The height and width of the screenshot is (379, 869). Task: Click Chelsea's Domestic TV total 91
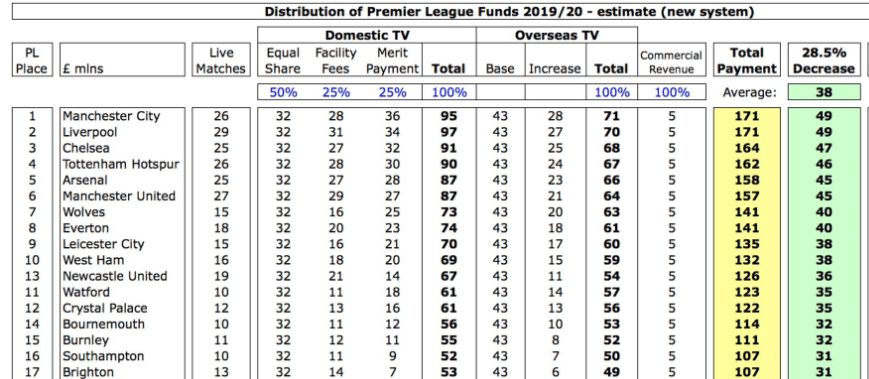click(x=448, y=148)
